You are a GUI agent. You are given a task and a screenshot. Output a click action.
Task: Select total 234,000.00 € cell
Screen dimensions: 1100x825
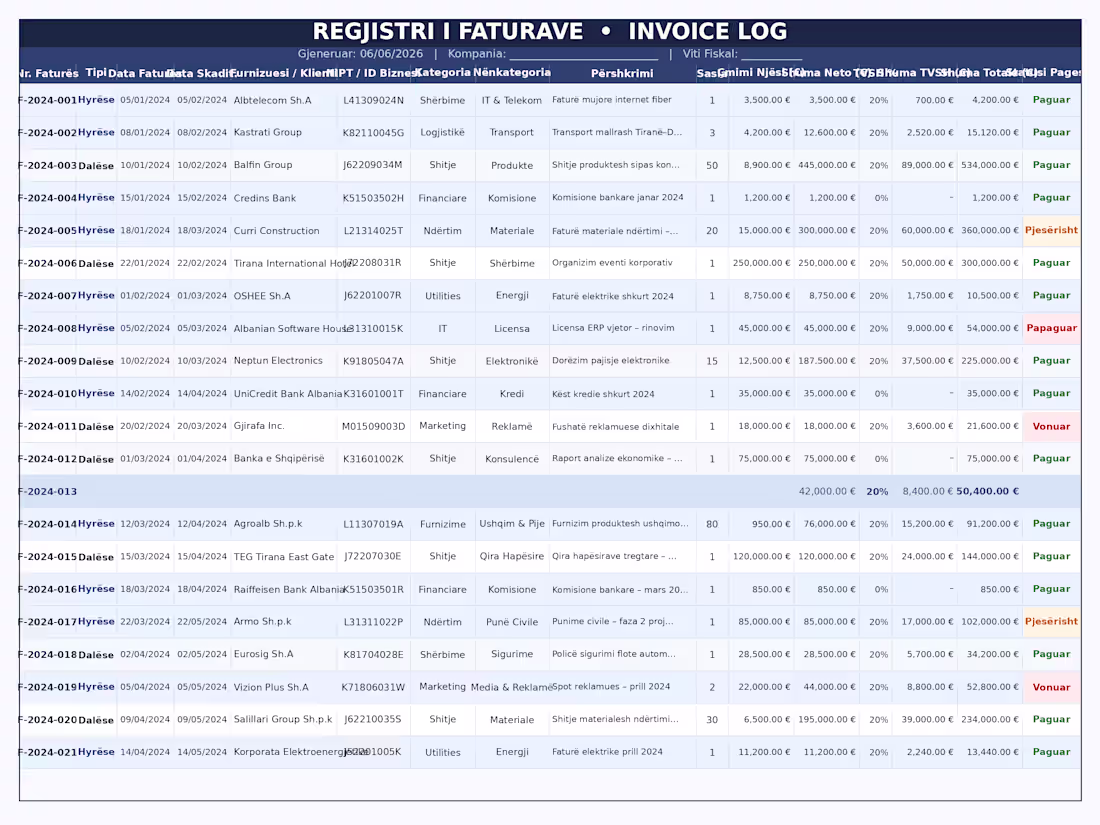tap(990, 719)
